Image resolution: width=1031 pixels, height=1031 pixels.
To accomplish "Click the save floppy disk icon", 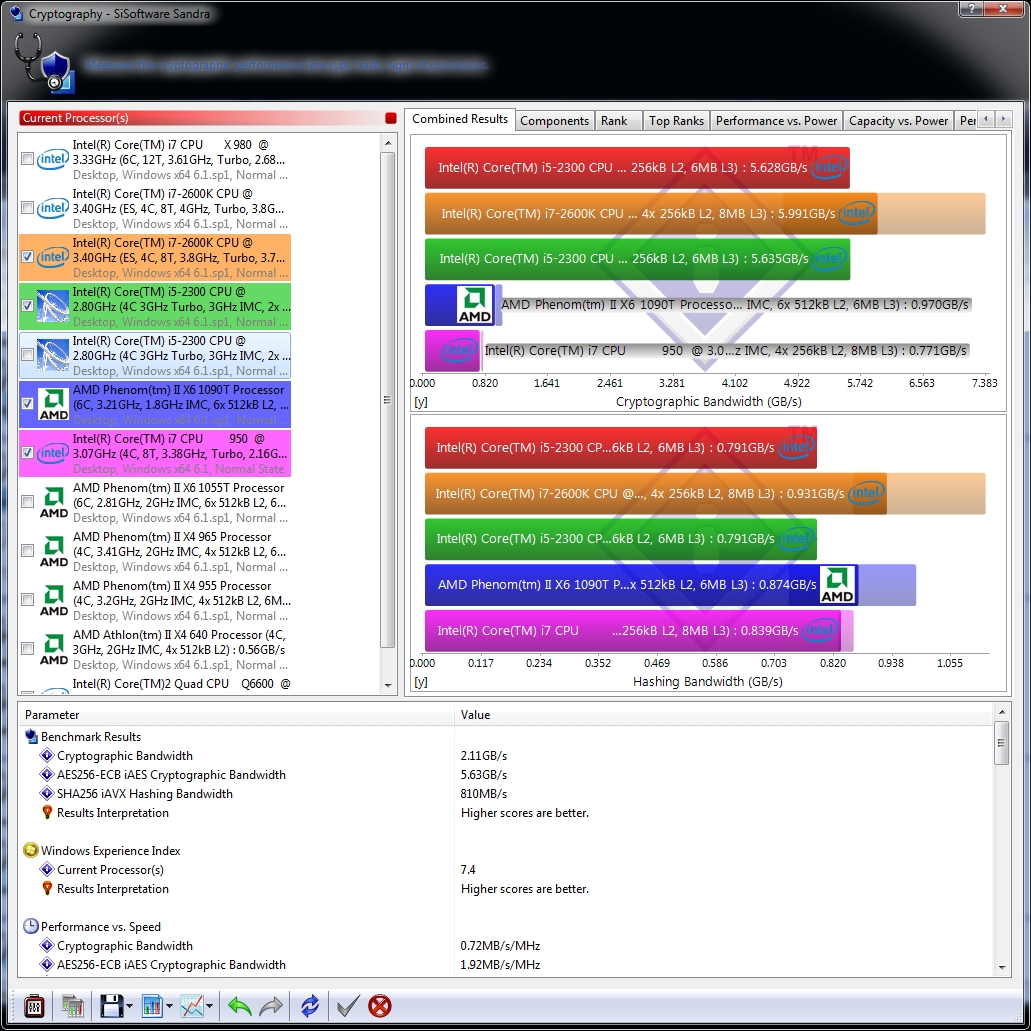I will (x=111, y=1005).
